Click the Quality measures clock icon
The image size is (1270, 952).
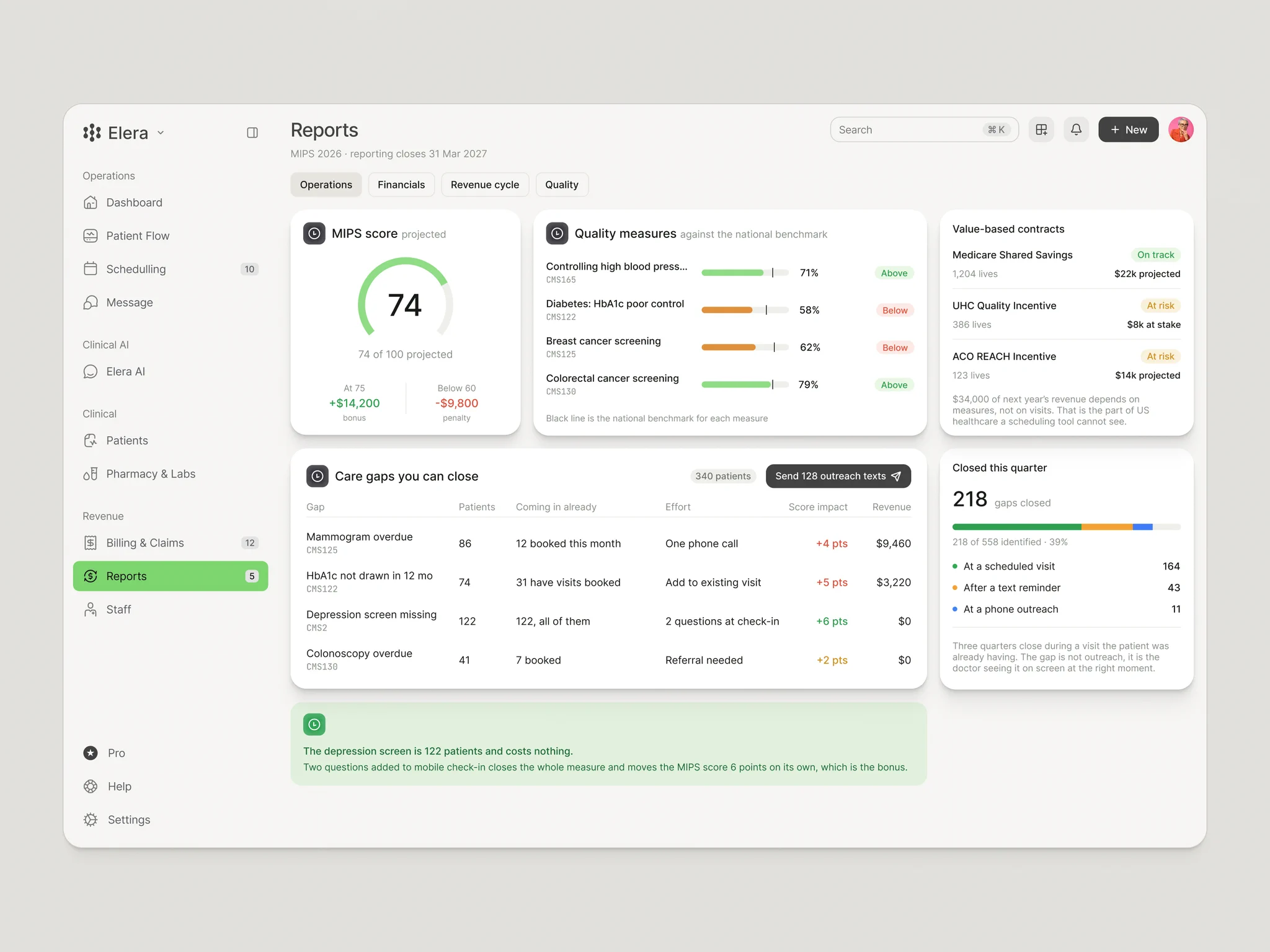pyautogui.click(x=557, y=234)
